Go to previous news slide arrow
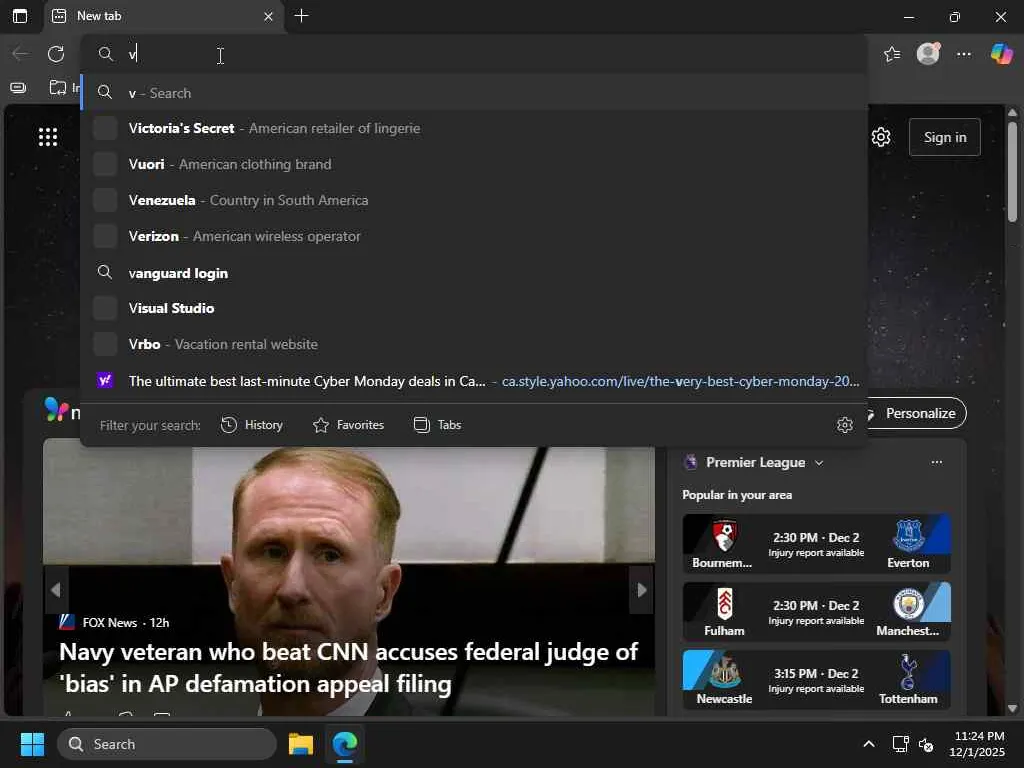Viewport: 1024px width, 768px height. pyautogui.click(x=56, y=590)
